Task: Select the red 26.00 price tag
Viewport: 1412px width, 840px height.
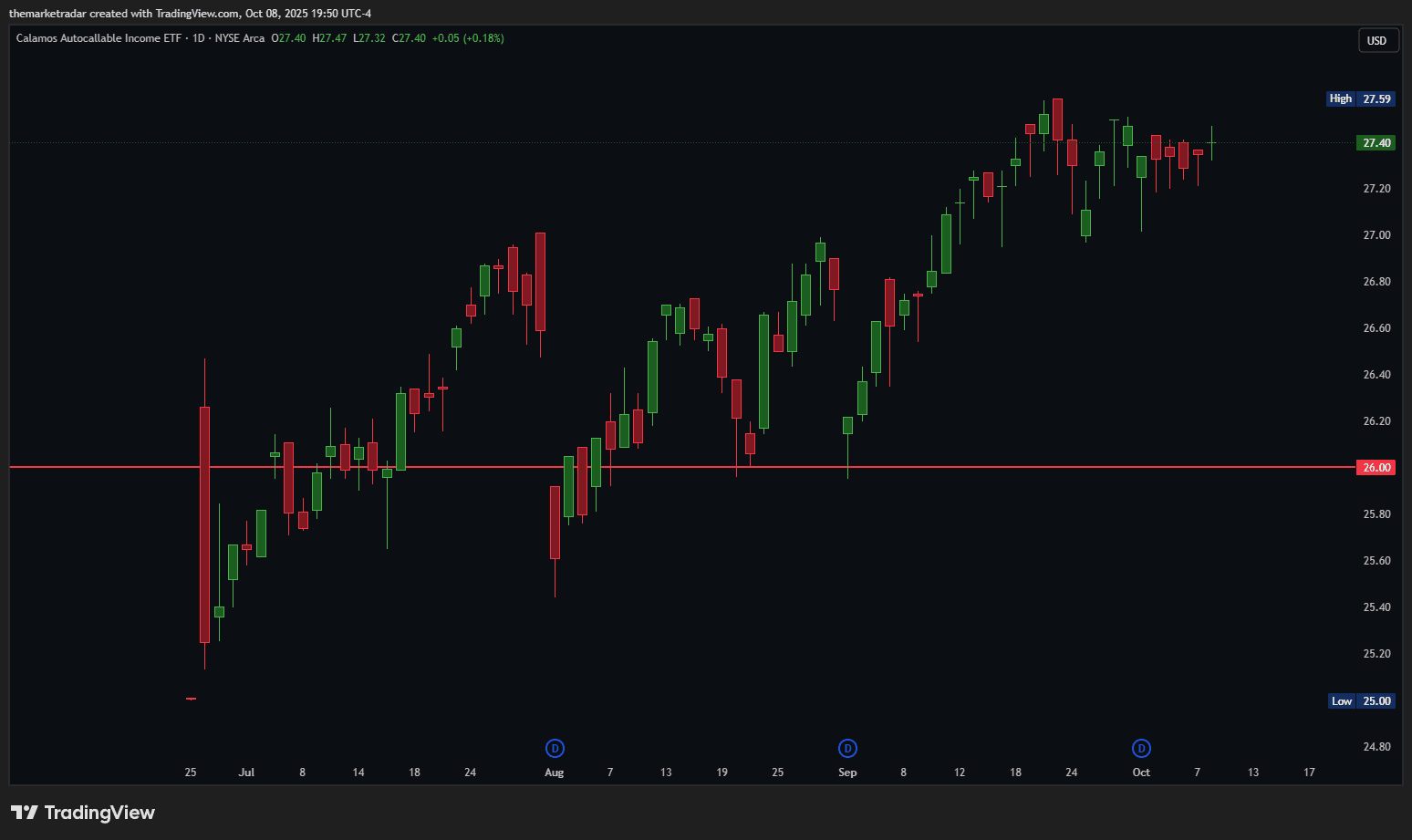Action: 1376,468
